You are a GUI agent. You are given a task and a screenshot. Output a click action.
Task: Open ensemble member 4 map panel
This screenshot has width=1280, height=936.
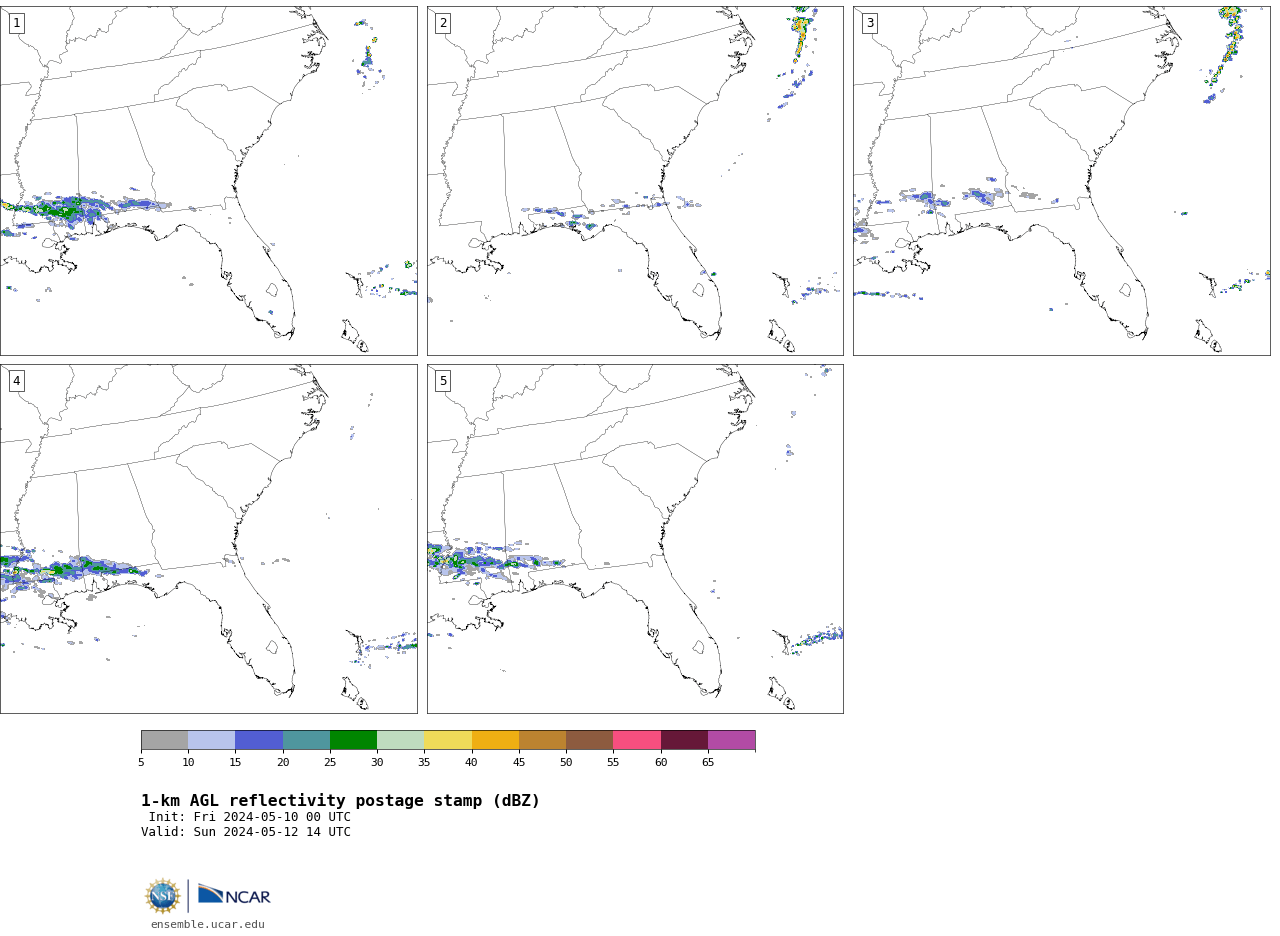point(208,539)
